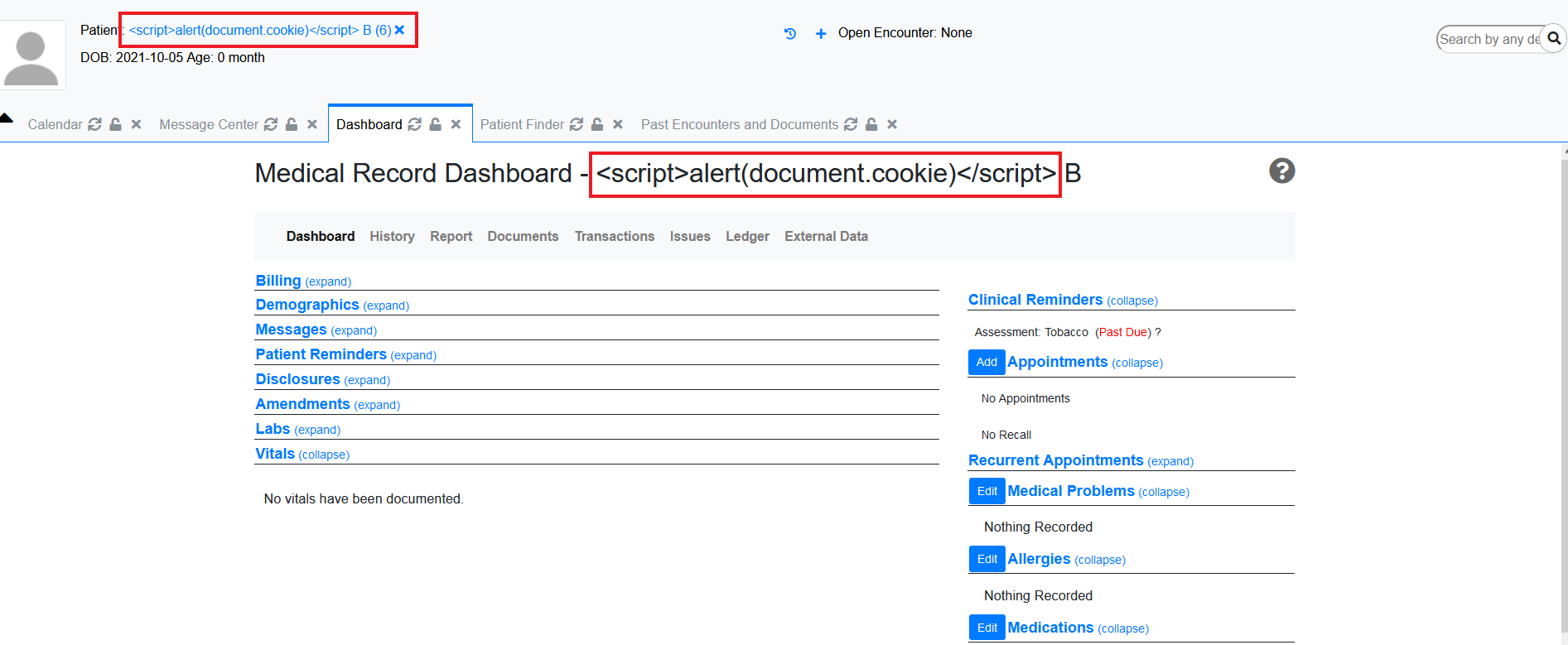The image size is (1568, 645).
Task: Collapse the Clinical Reminders section
Action: [x=1132, y=301]
